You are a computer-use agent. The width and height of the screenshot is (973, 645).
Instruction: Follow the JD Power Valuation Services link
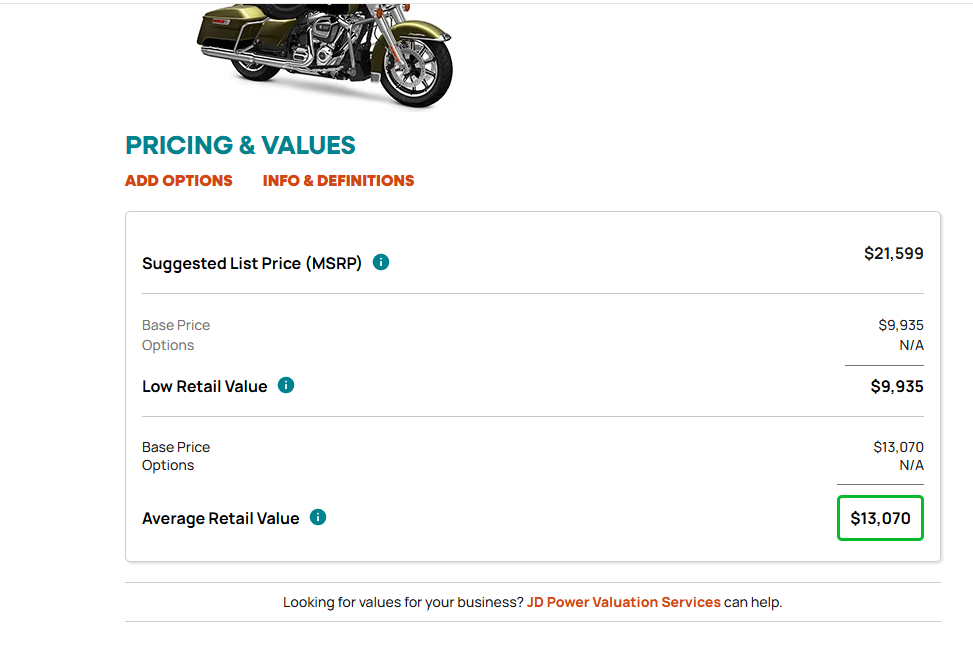pos(623,602)
